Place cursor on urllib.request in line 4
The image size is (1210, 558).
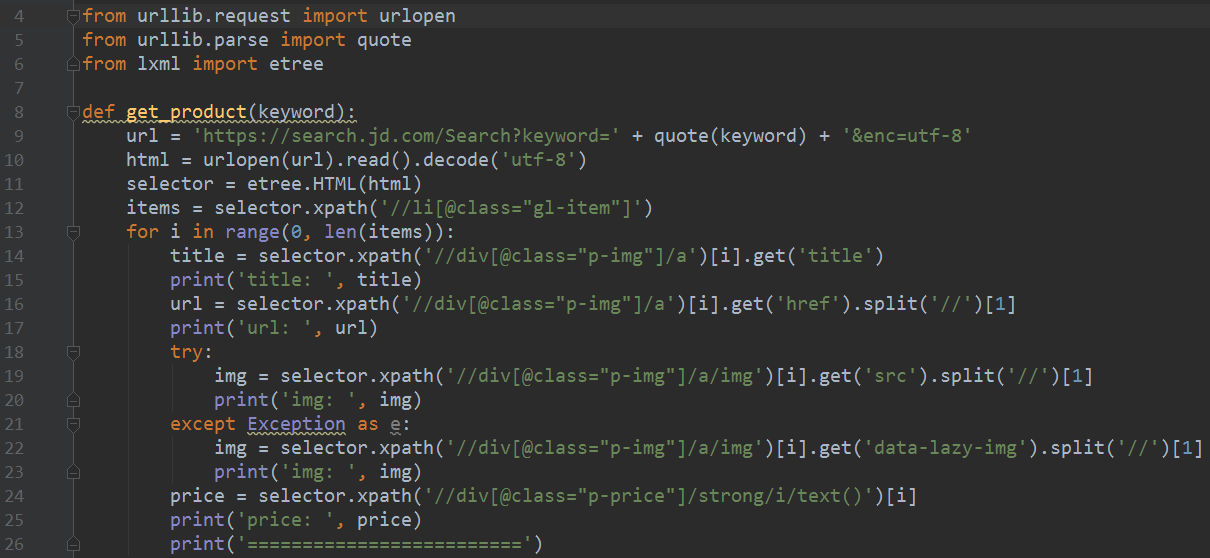(x=215, y=16)
